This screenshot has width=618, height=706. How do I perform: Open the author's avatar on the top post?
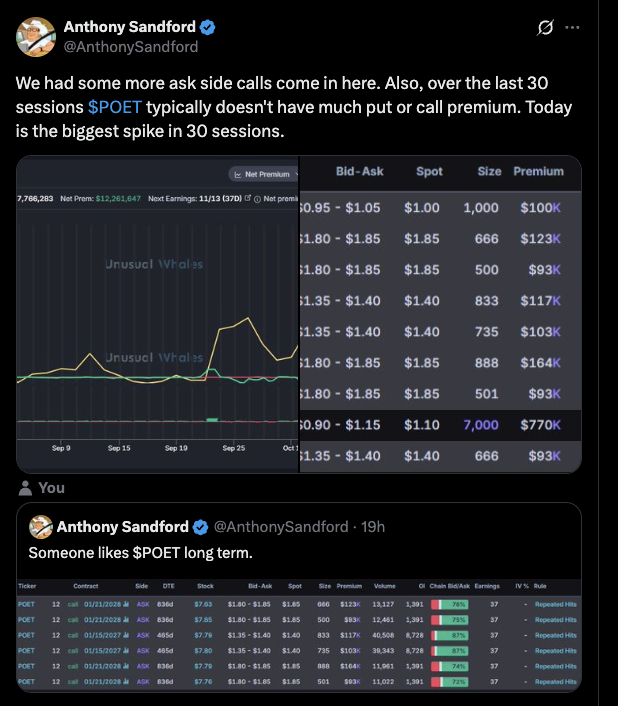pyautogui.click(x=35, y=36)
